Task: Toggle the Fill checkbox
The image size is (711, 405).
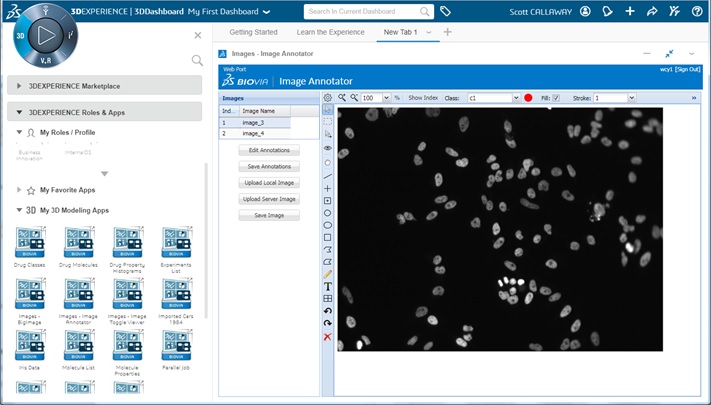Action: (556, 98)
